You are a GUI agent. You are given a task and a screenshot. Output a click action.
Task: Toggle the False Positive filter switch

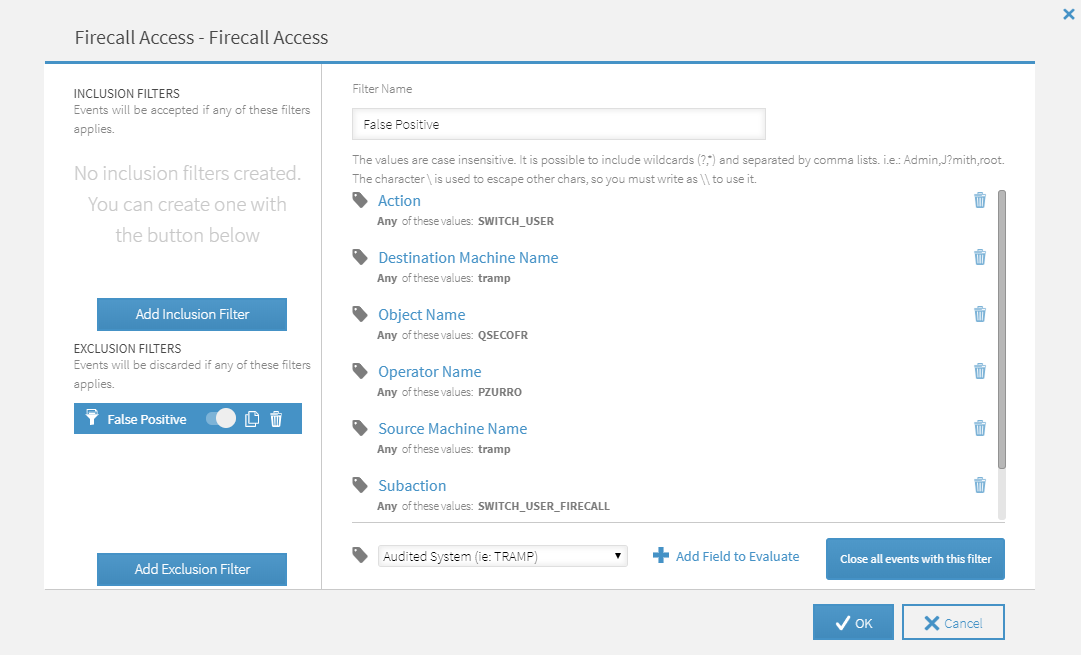pyautogui.click(x=221, y=419)
